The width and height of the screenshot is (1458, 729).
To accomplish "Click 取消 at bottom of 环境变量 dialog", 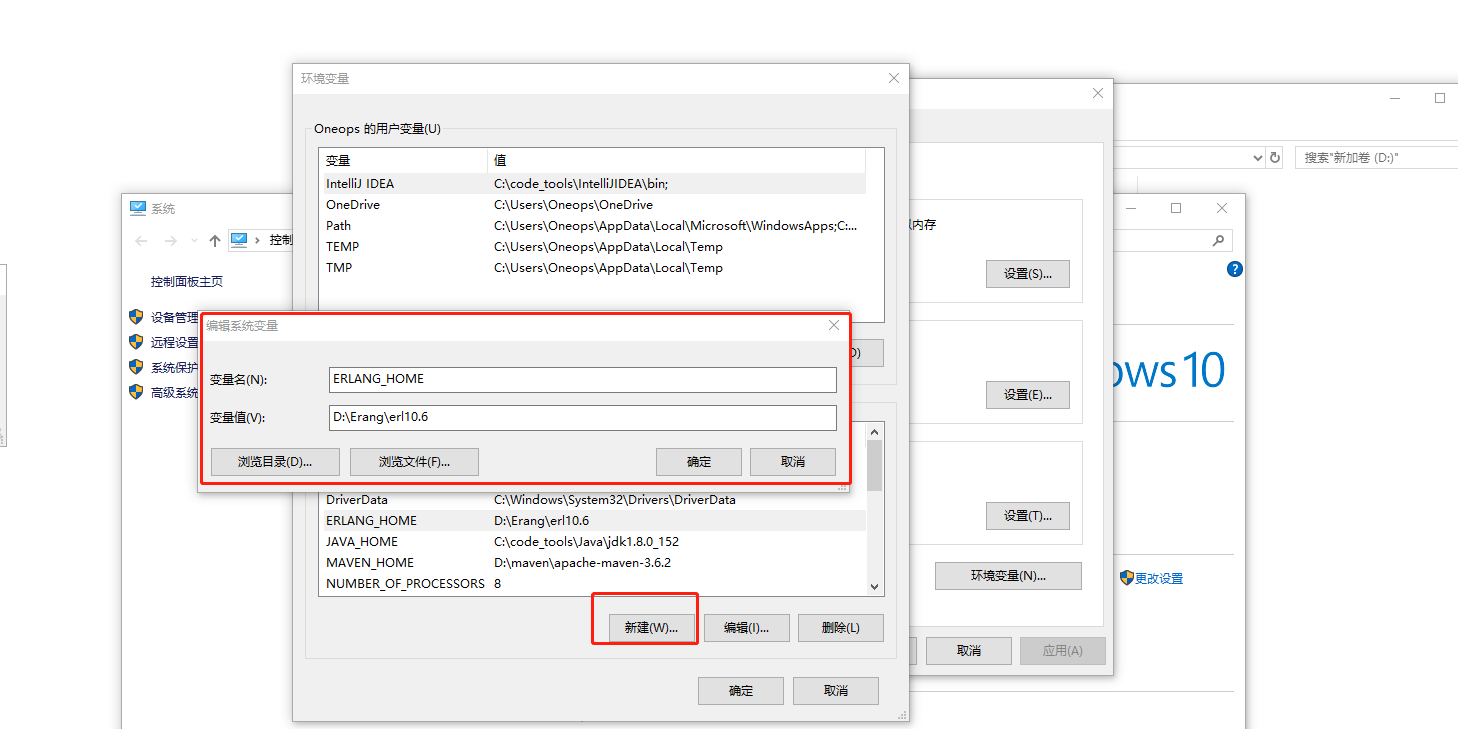I will pyautogui.click(x=836, y=691).
